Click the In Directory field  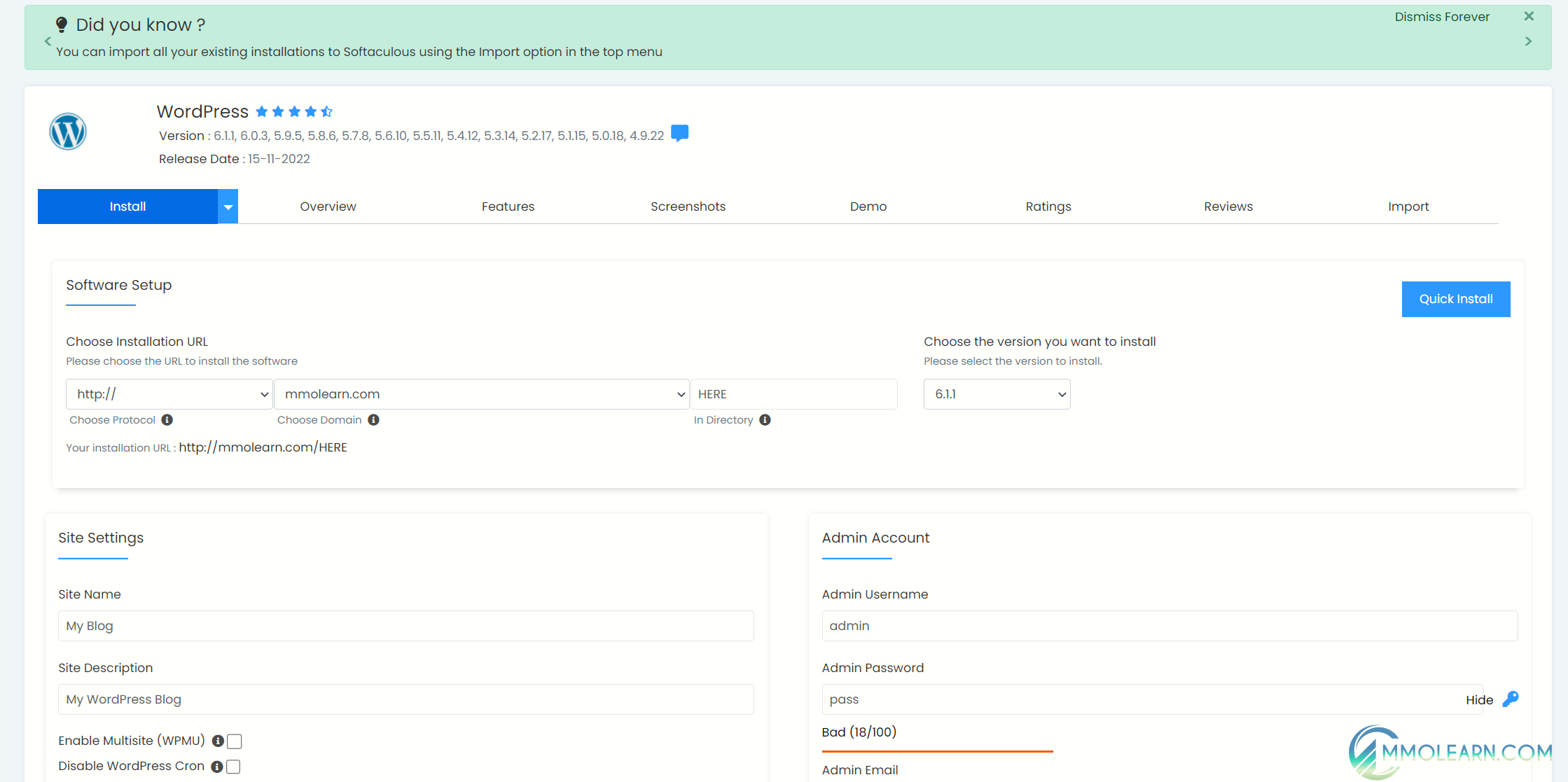(x=794, y=394)
